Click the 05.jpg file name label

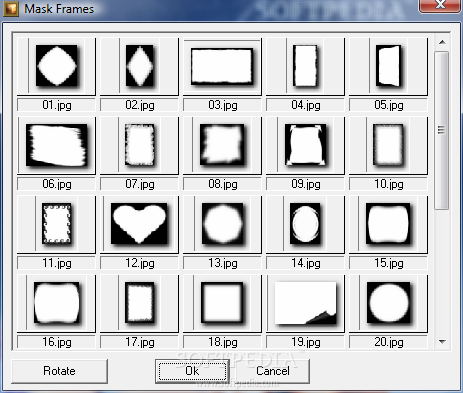(388, 105)
